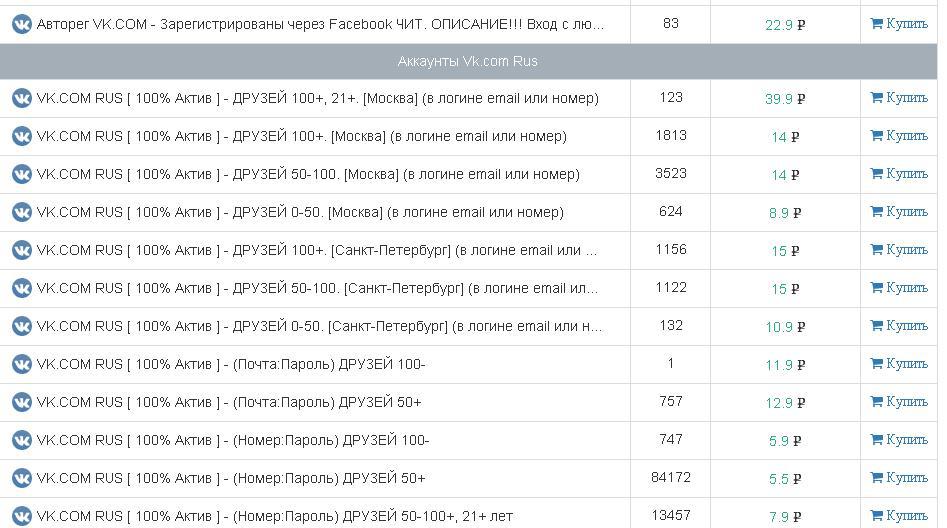Image resolution: width=947 pixels, height=528 pixels.
Task: Buy the 1813-stock ДРУЗЕЙ 100+ Москва accounts
Action: (x=899, y=136)
